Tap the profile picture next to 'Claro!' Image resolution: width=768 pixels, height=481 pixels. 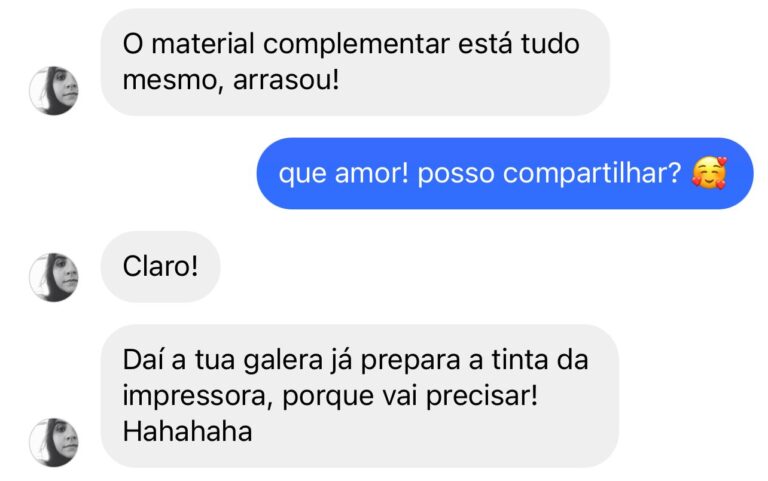[54, 277]
